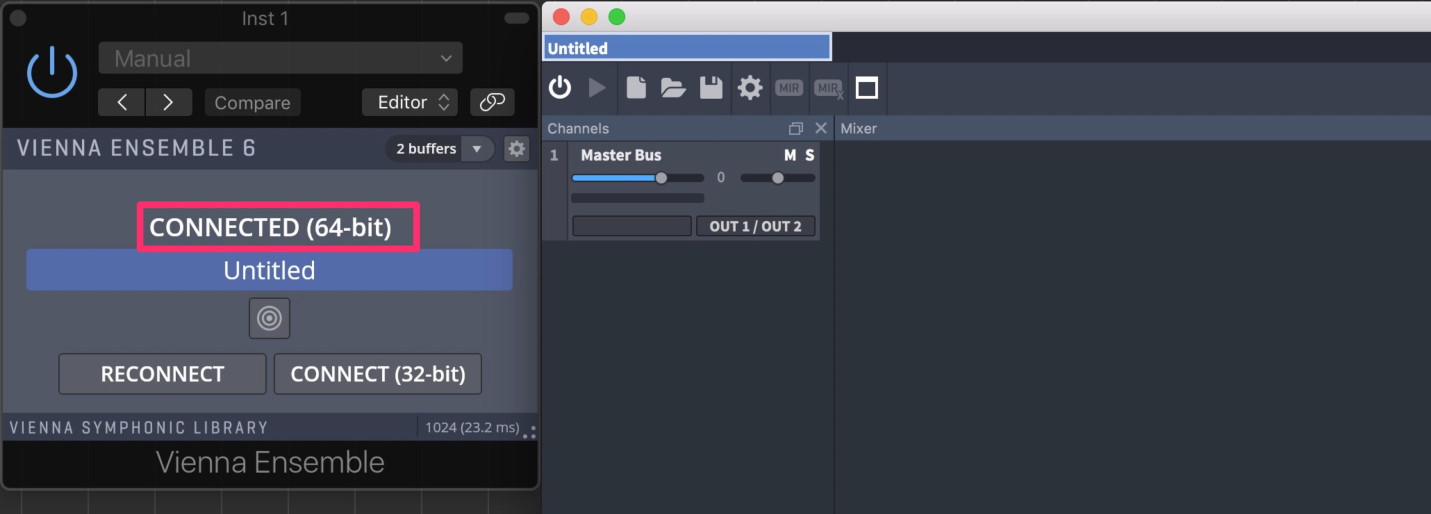The image size is (1431, 514).
Task: Click the play button in the toolbar
Action: (597, 88)
